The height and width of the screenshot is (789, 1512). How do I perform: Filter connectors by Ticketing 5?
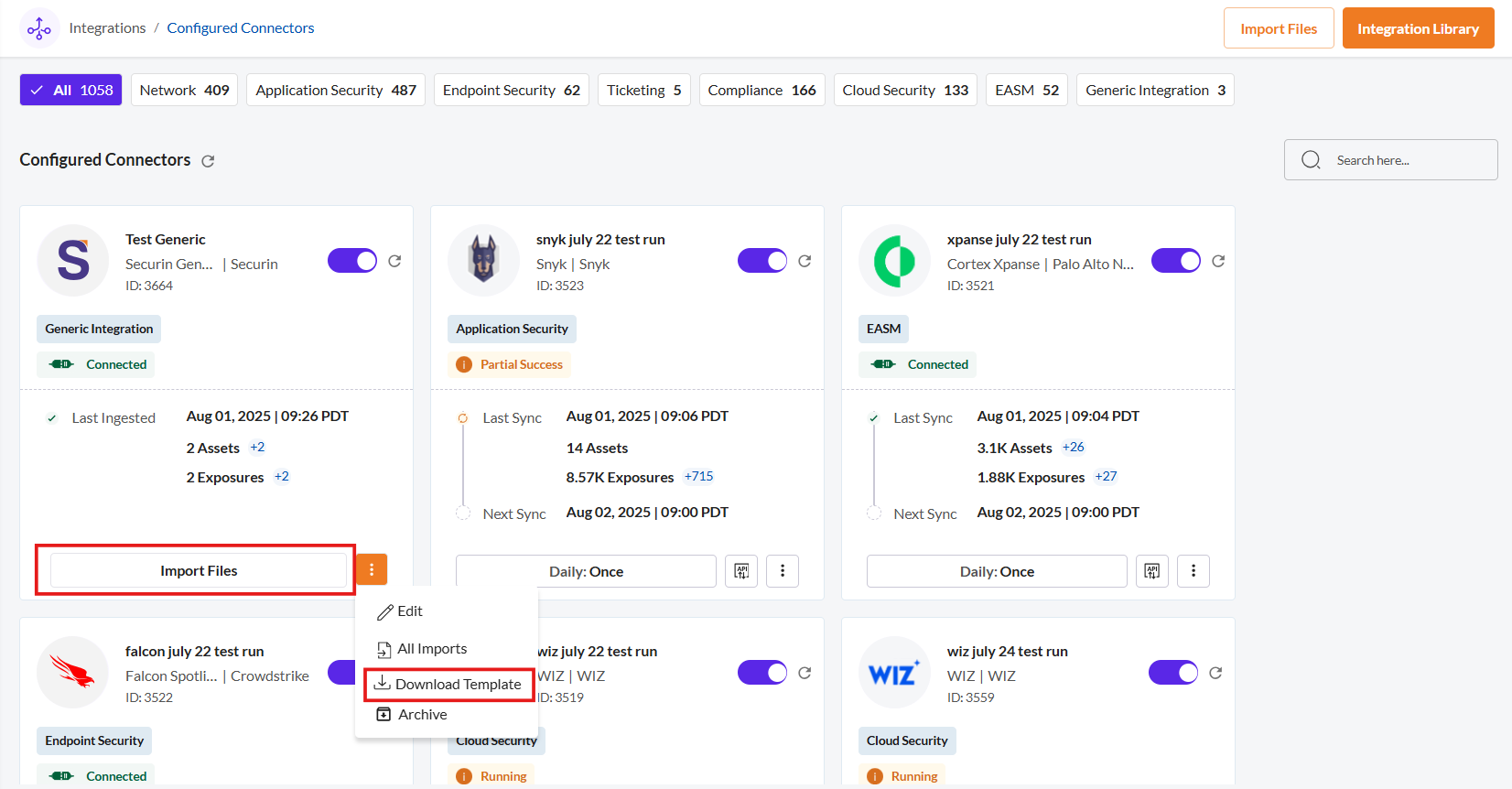click(644, 90)
